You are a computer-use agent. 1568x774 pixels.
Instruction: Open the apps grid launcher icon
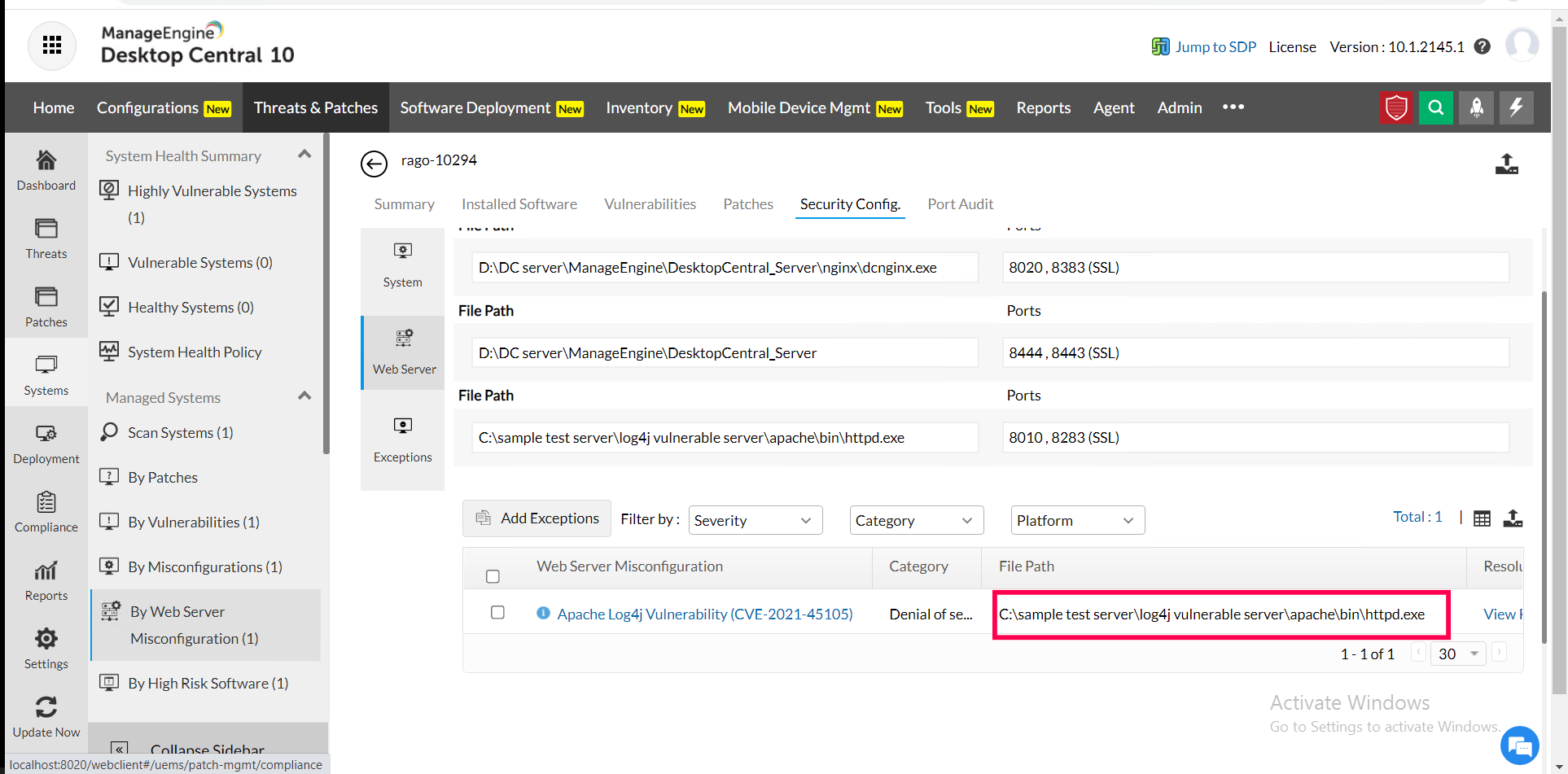pos(52,46)
